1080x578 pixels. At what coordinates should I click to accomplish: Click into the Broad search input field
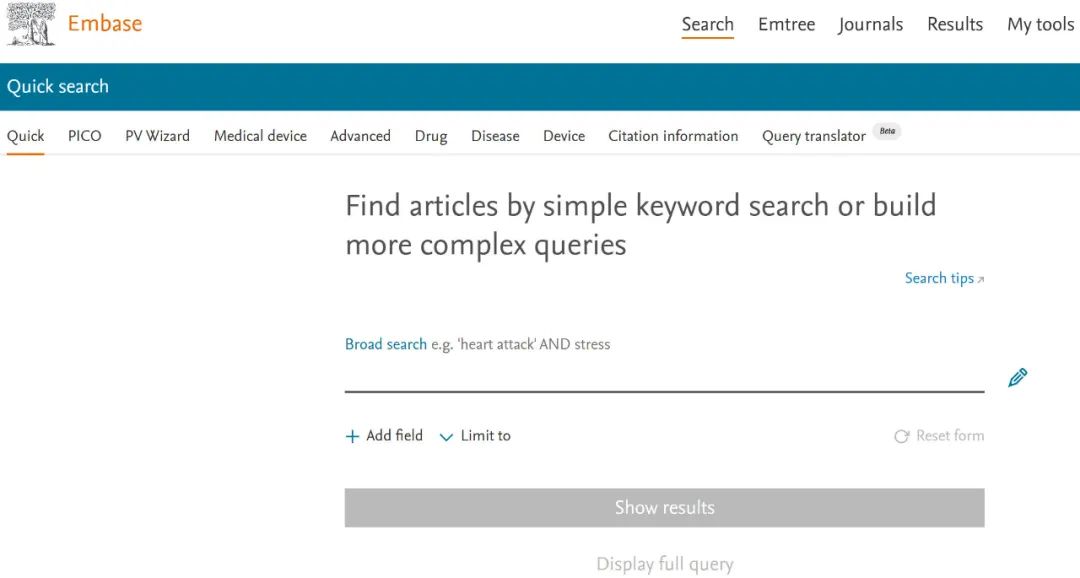tap(664, 377)
